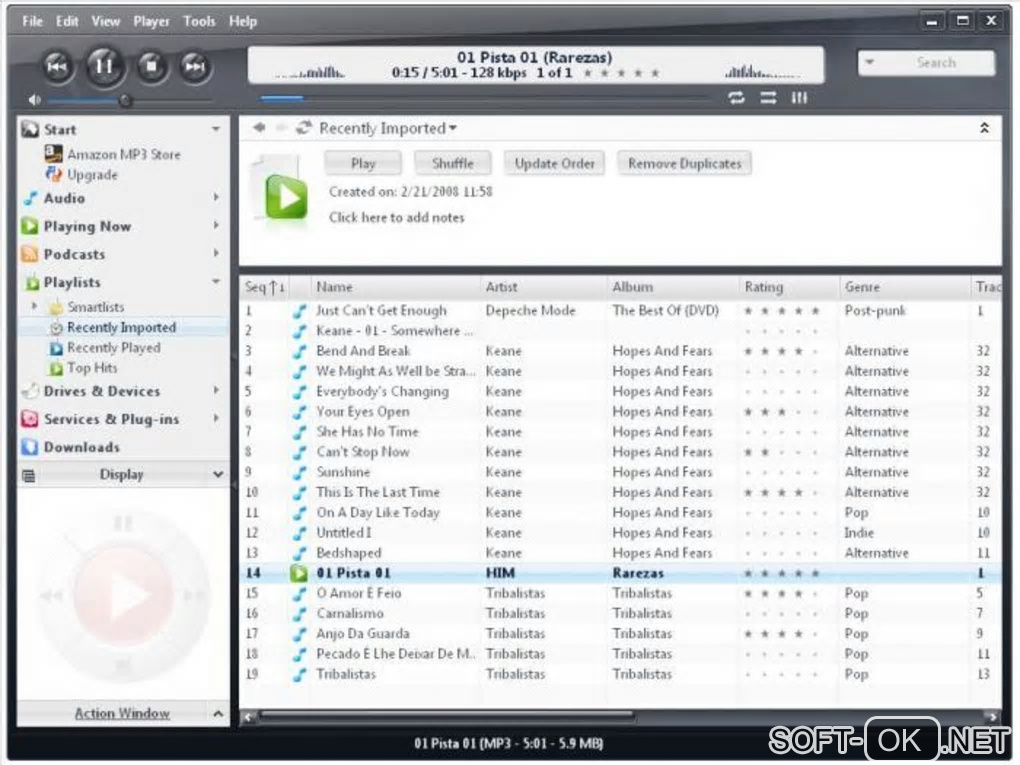Select the Audio library icon
This screenshot has width=1020, height=765.
[x=30, y=198]
